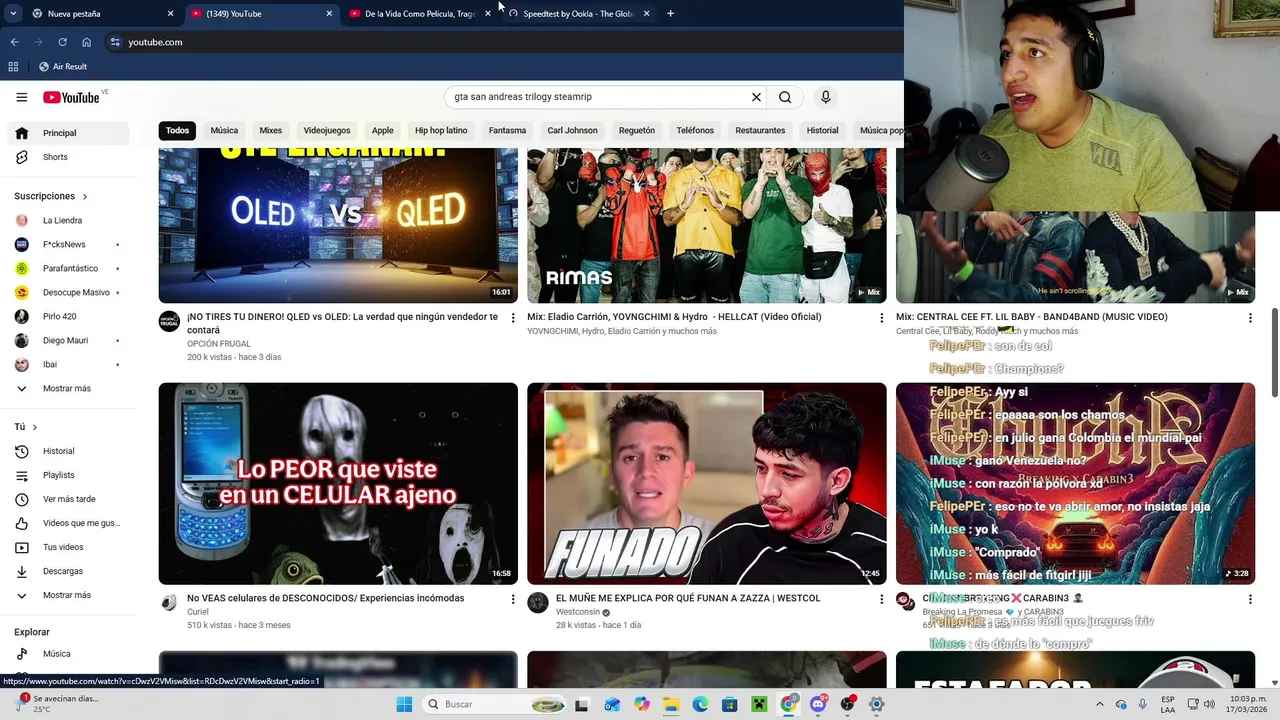The width and height of the screenshot is (1280, 720).
Task: Open options for the celulares de DESCONOCIDOS video
Action: [x=513, y=599]
